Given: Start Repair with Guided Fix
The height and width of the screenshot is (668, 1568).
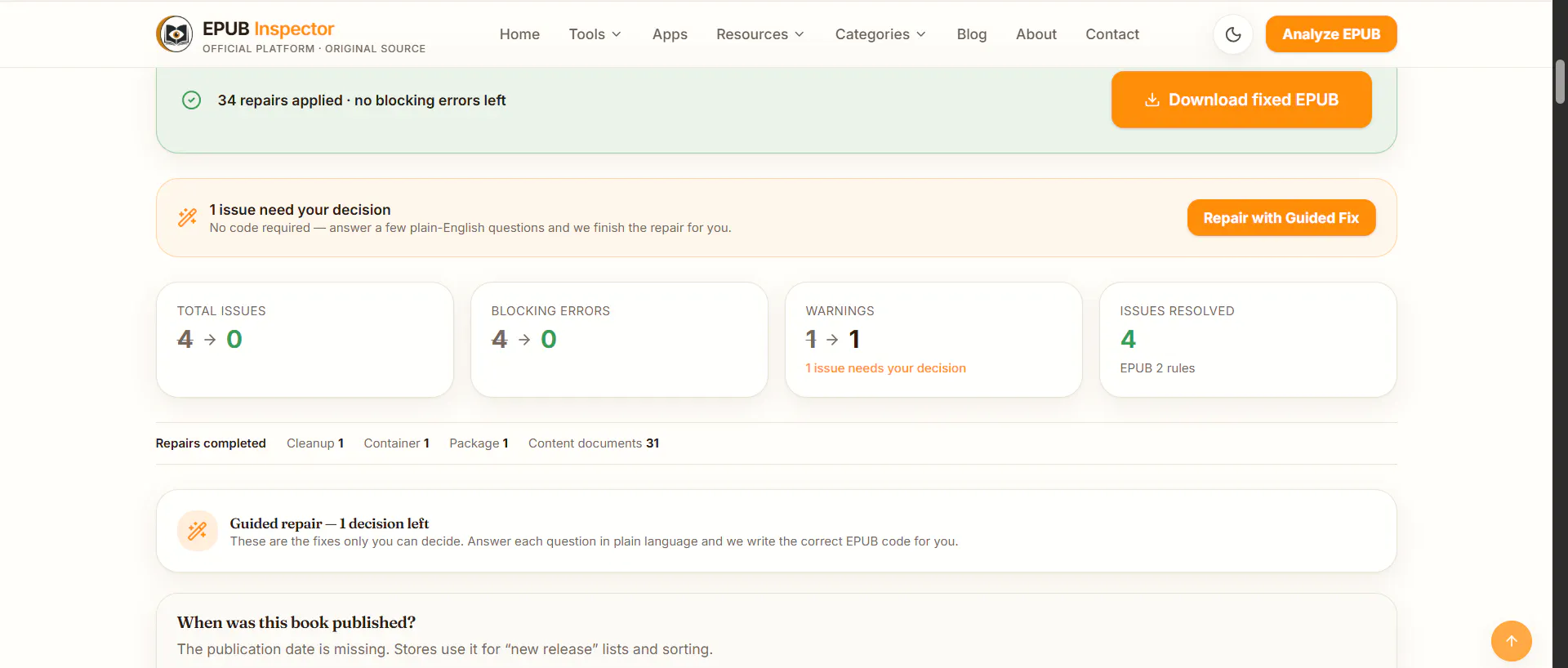Looking at the screenshot, I should tap(1281, 218).
